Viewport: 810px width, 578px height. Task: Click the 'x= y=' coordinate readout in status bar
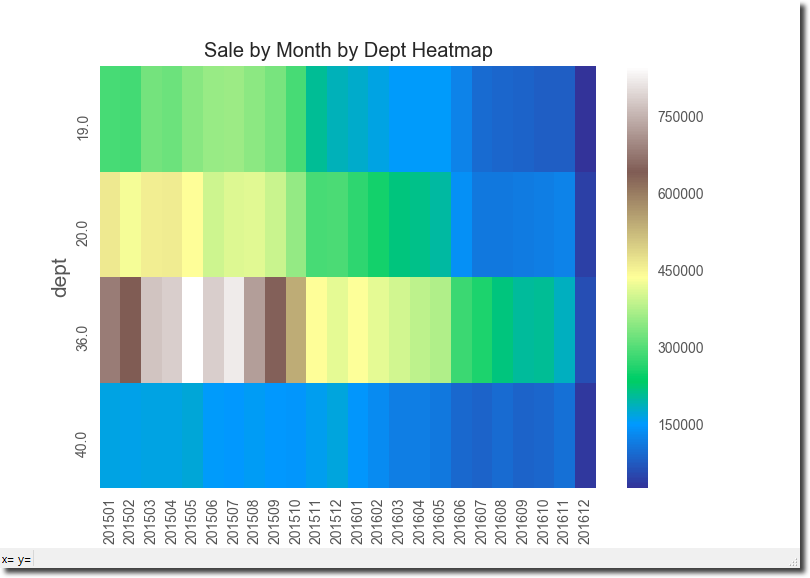tap(16, 559)
